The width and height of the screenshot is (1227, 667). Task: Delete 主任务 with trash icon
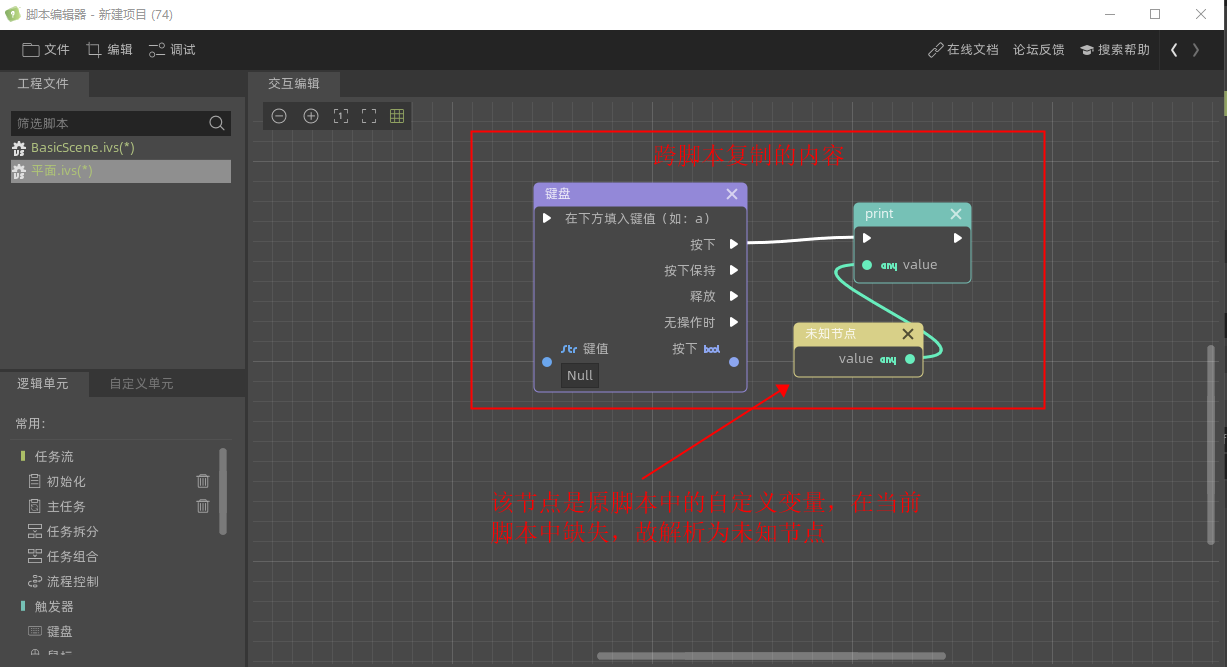tap(203, 506)
